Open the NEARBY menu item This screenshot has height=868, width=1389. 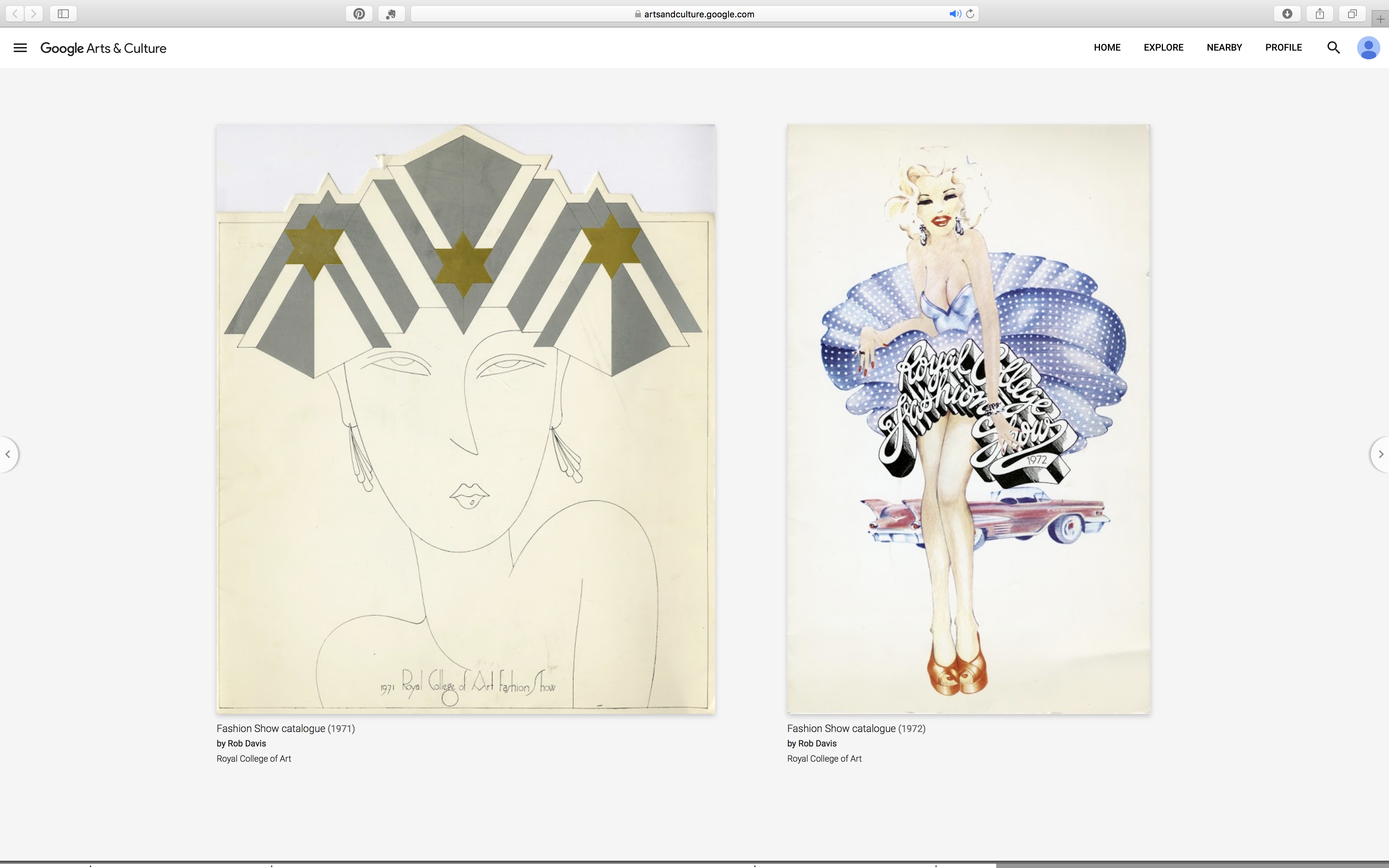(x=1224, y=48)
